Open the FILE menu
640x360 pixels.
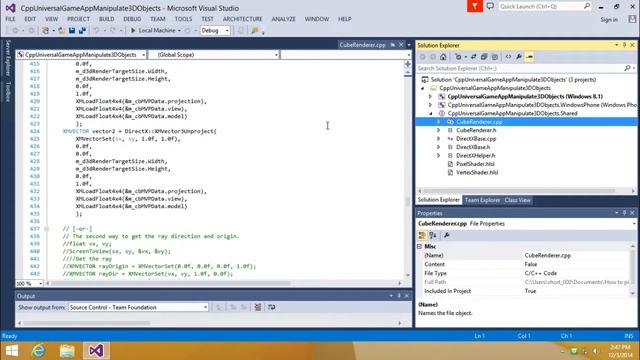pyautogui.click(x=10, y=19)
